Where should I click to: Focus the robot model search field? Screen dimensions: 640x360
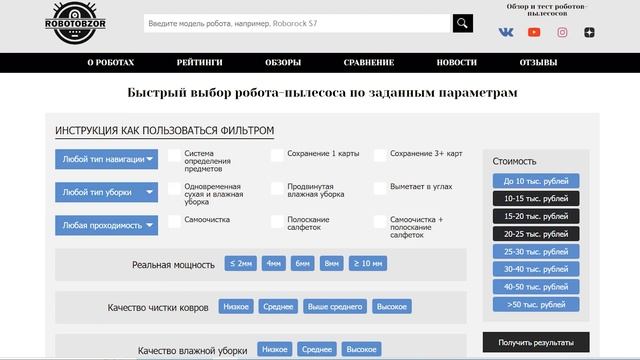pos(297,23)
